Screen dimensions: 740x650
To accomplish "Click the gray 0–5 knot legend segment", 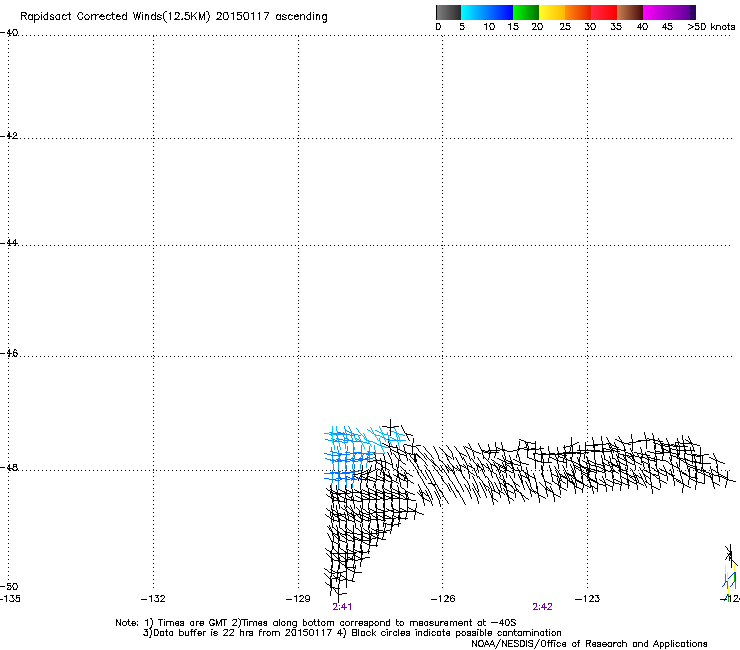I will click(x=448, y=12).
